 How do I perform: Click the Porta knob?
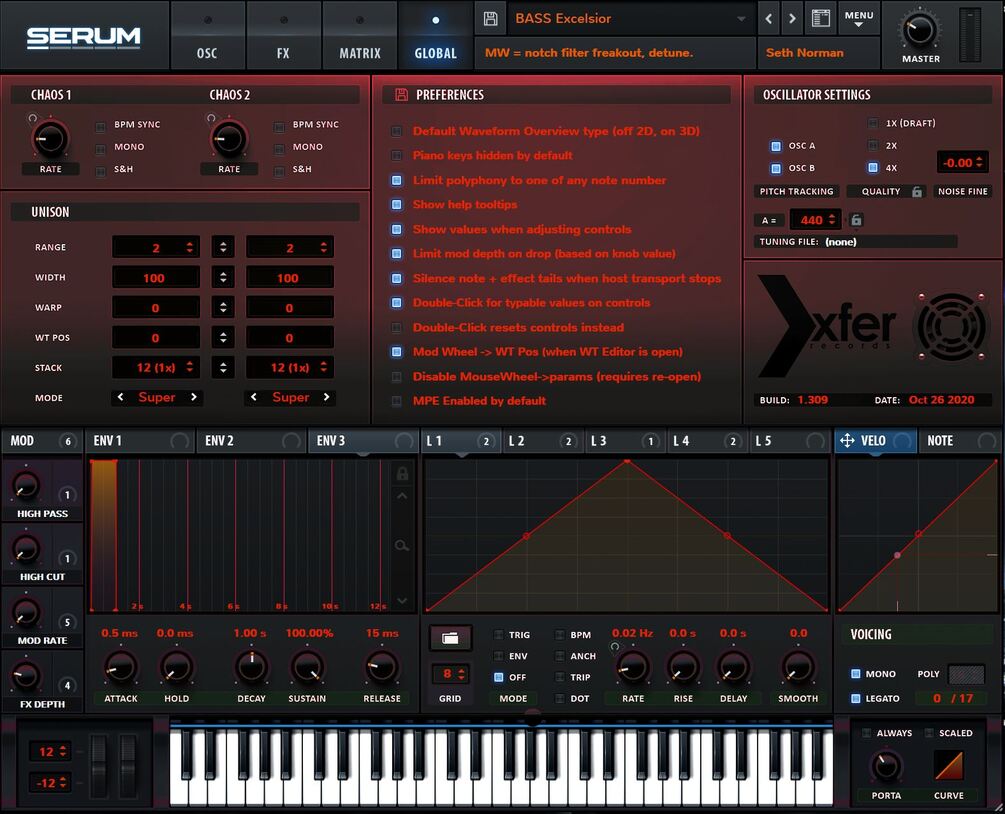(886, 766)
